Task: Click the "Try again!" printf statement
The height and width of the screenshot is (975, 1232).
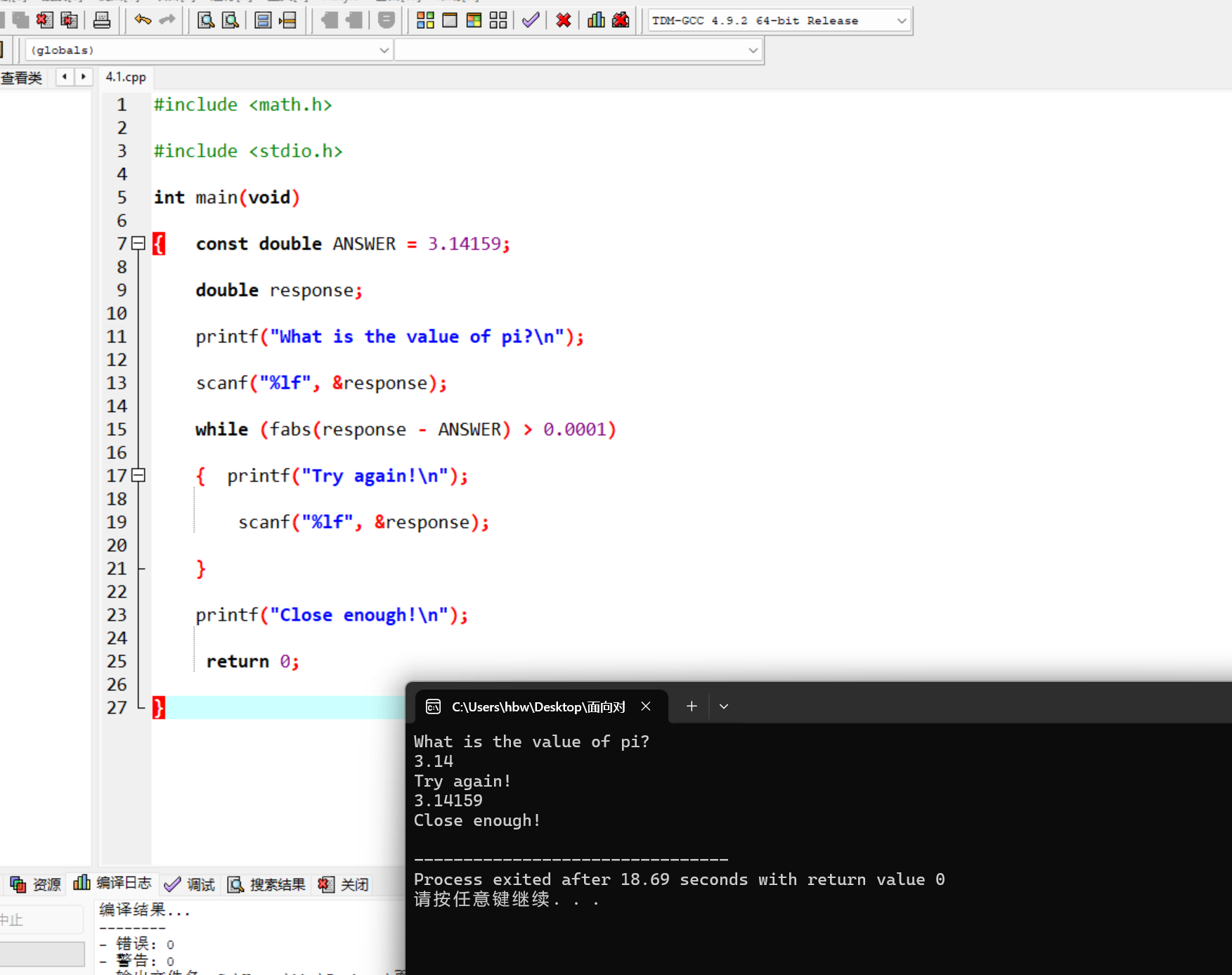Action: tap(347, 476)
